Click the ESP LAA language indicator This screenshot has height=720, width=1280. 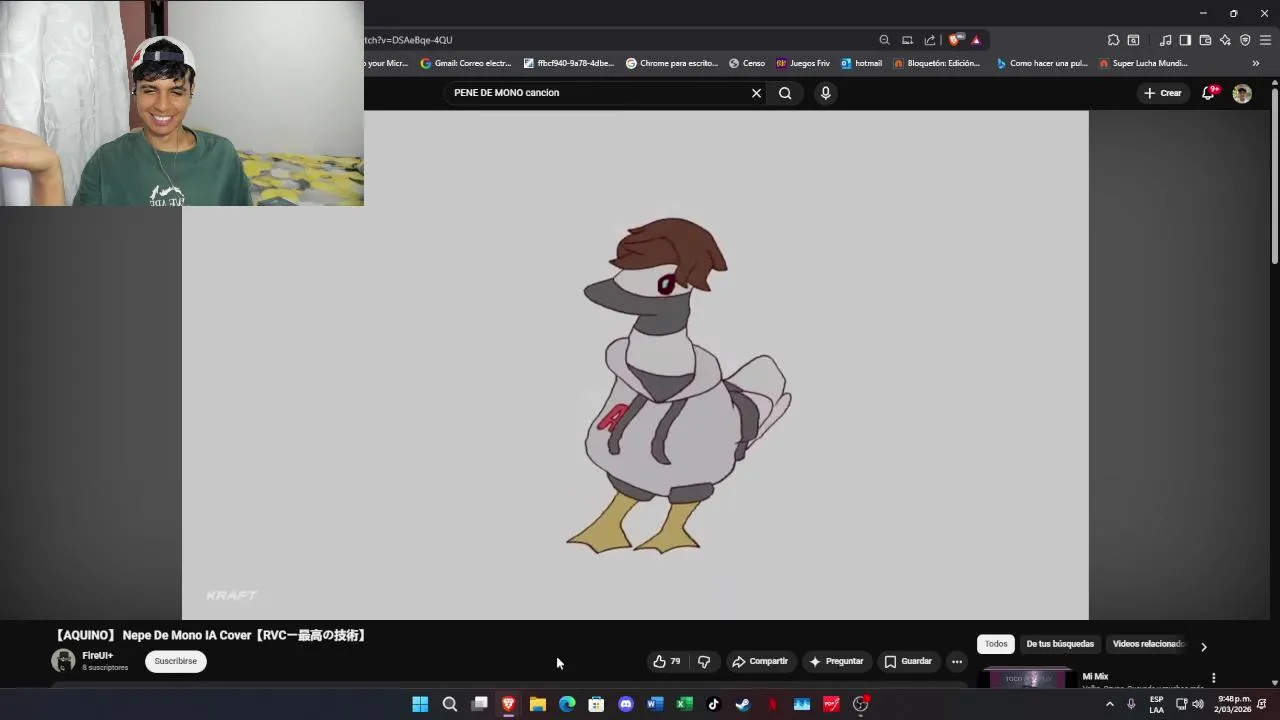tap(1156, 704)
